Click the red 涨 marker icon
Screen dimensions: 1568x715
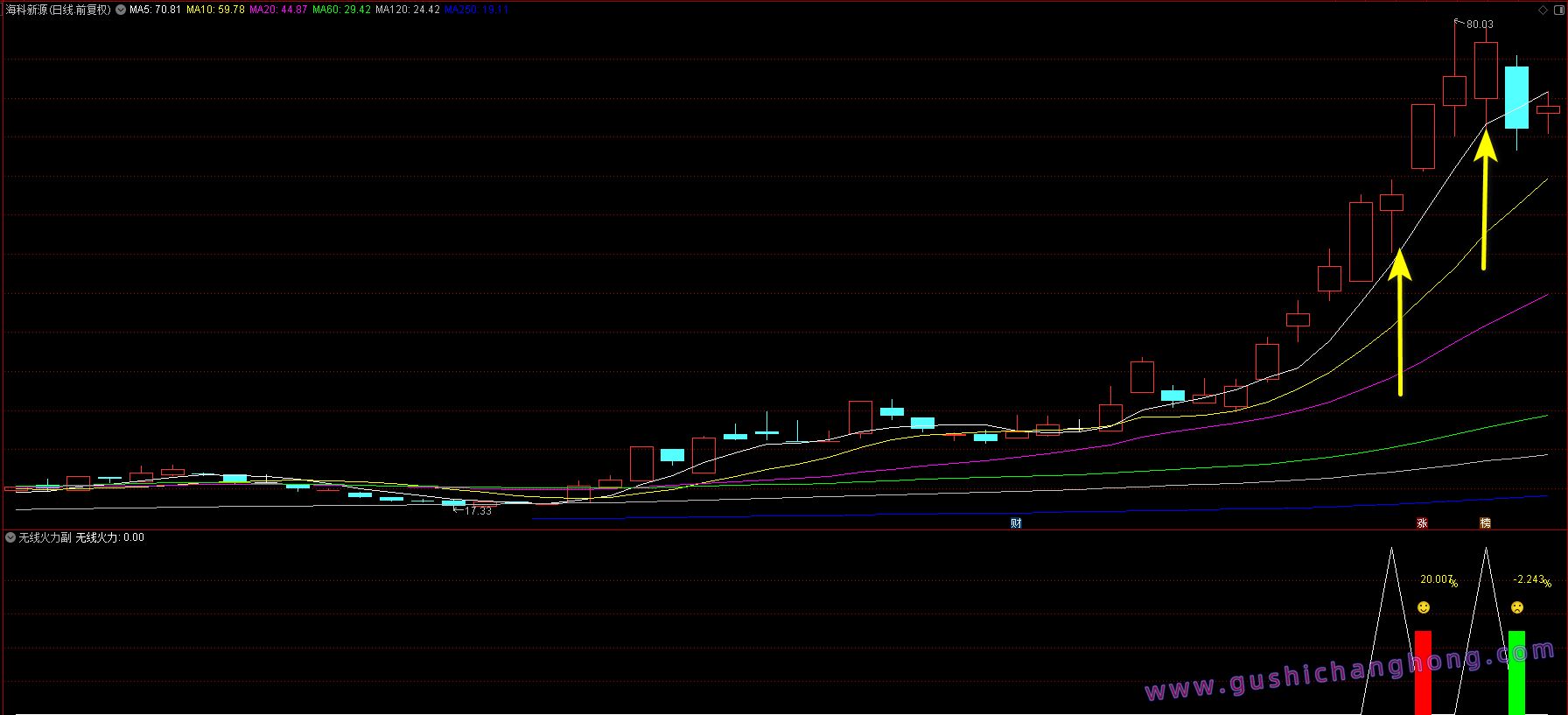click(1422, 523)
